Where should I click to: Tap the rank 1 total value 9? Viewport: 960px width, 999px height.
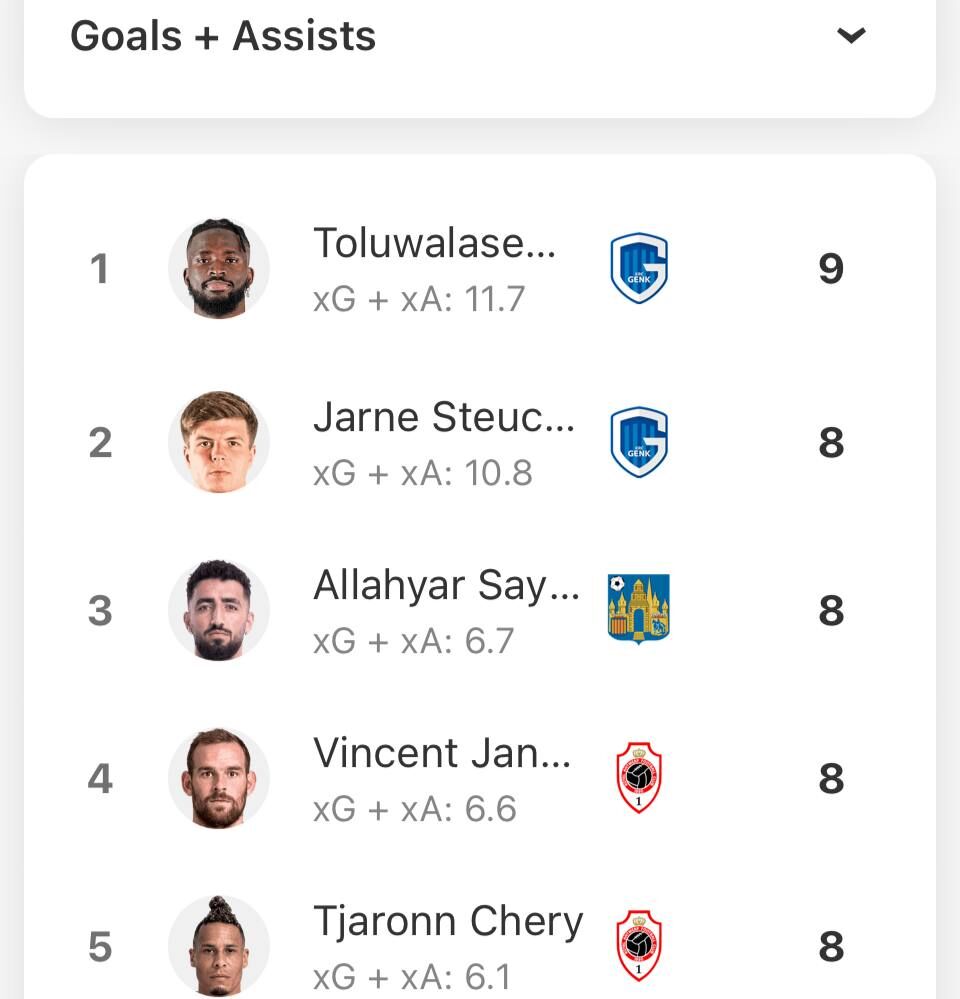pyautogui.click(x=831, y=268)
